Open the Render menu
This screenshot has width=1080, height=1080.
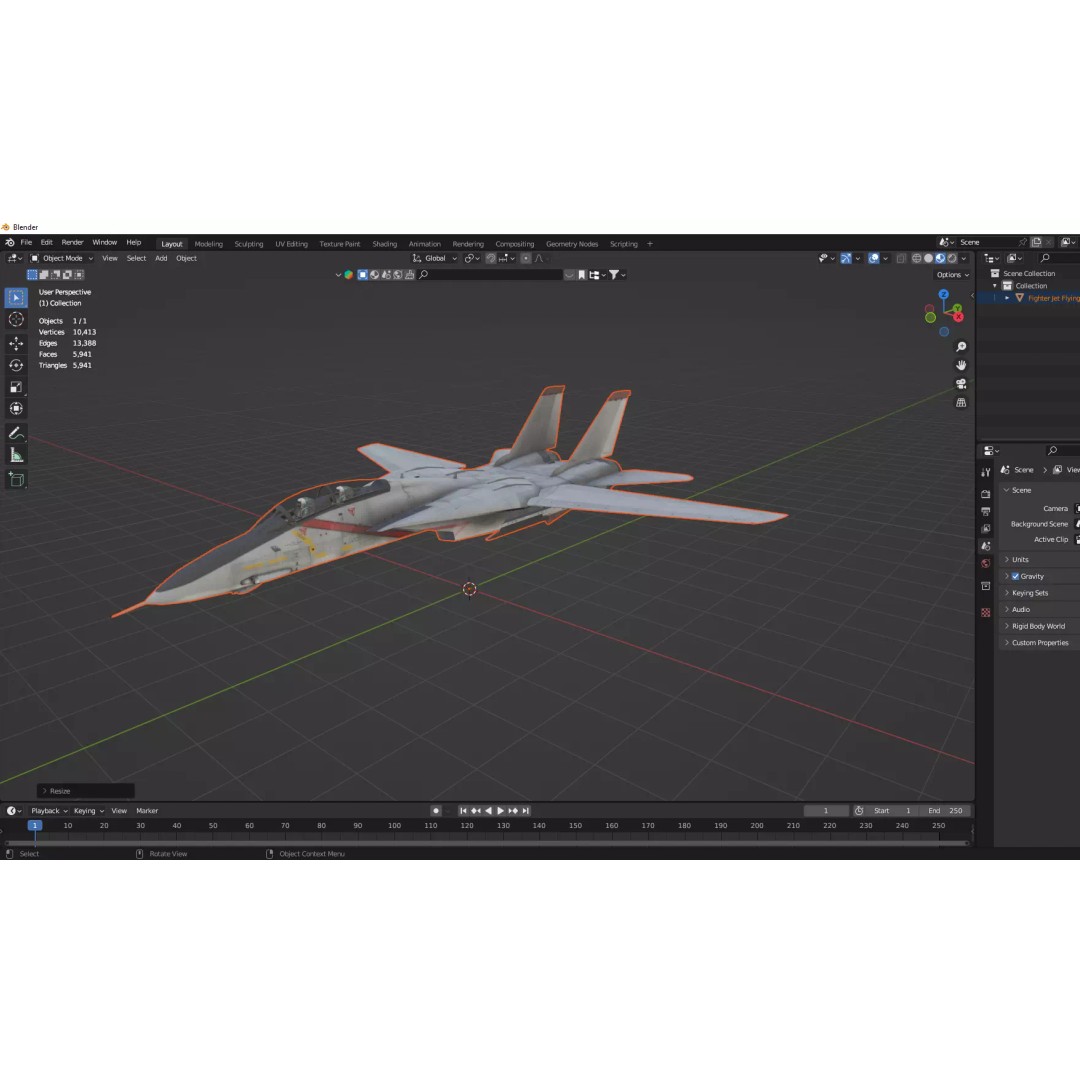pos(72,242)
